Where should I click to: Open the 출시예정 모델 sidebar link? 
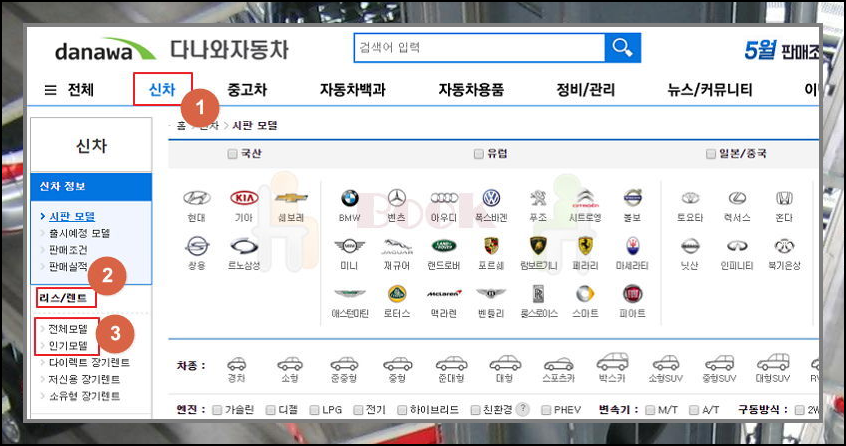79,234
